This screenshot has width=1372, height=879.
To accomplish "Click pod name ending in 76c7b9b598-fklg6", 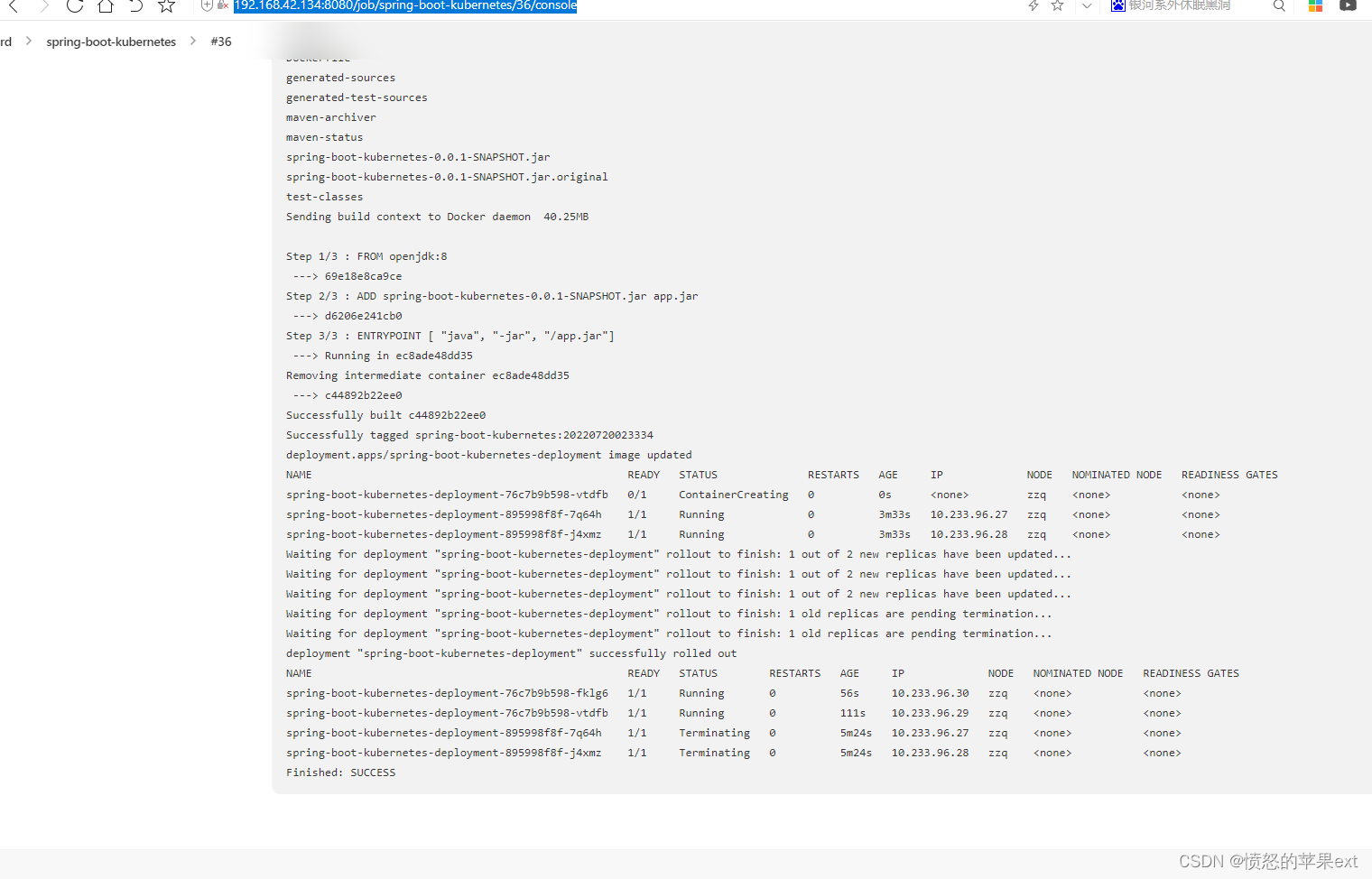I will coord(447,693).
